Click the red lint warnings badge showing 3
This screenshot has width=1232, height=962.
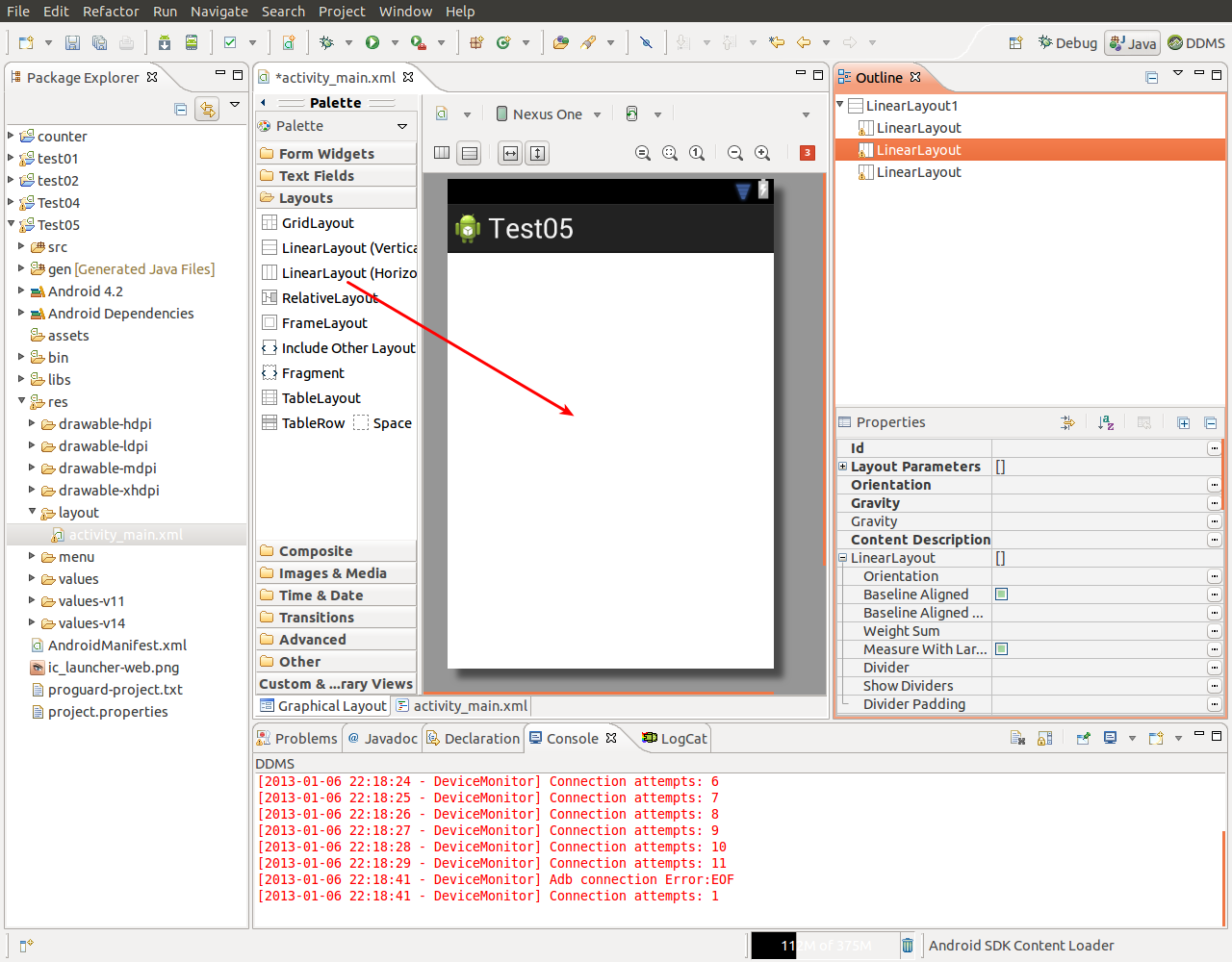[x=808, y=153]
